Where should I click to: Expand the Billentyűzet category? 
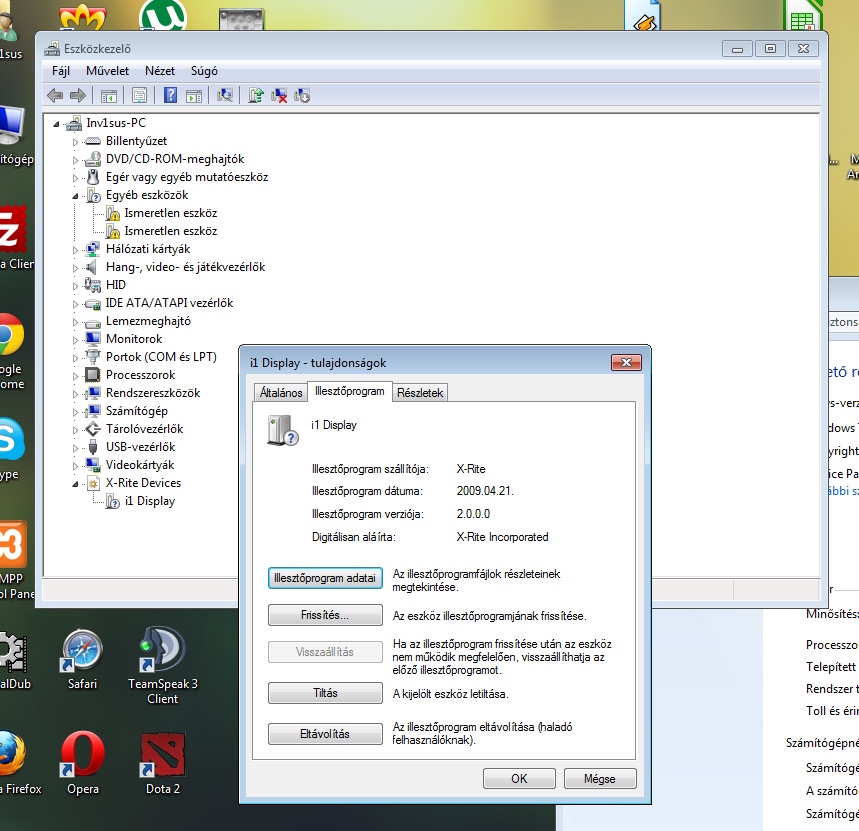(x=76, y=142)
